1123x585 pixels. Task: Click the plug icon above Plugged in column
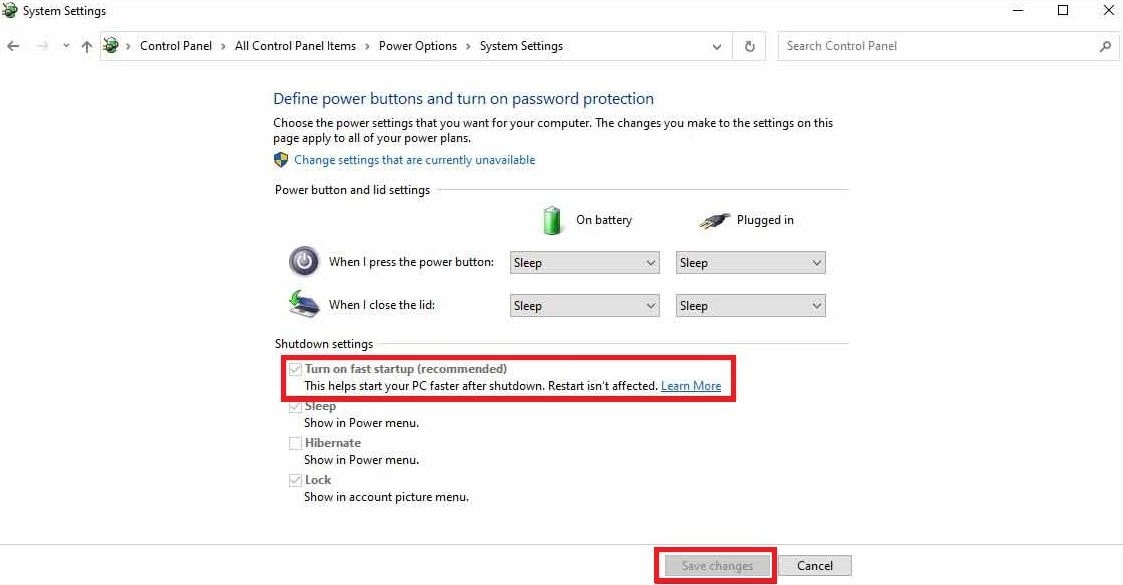tap(714, 219)
